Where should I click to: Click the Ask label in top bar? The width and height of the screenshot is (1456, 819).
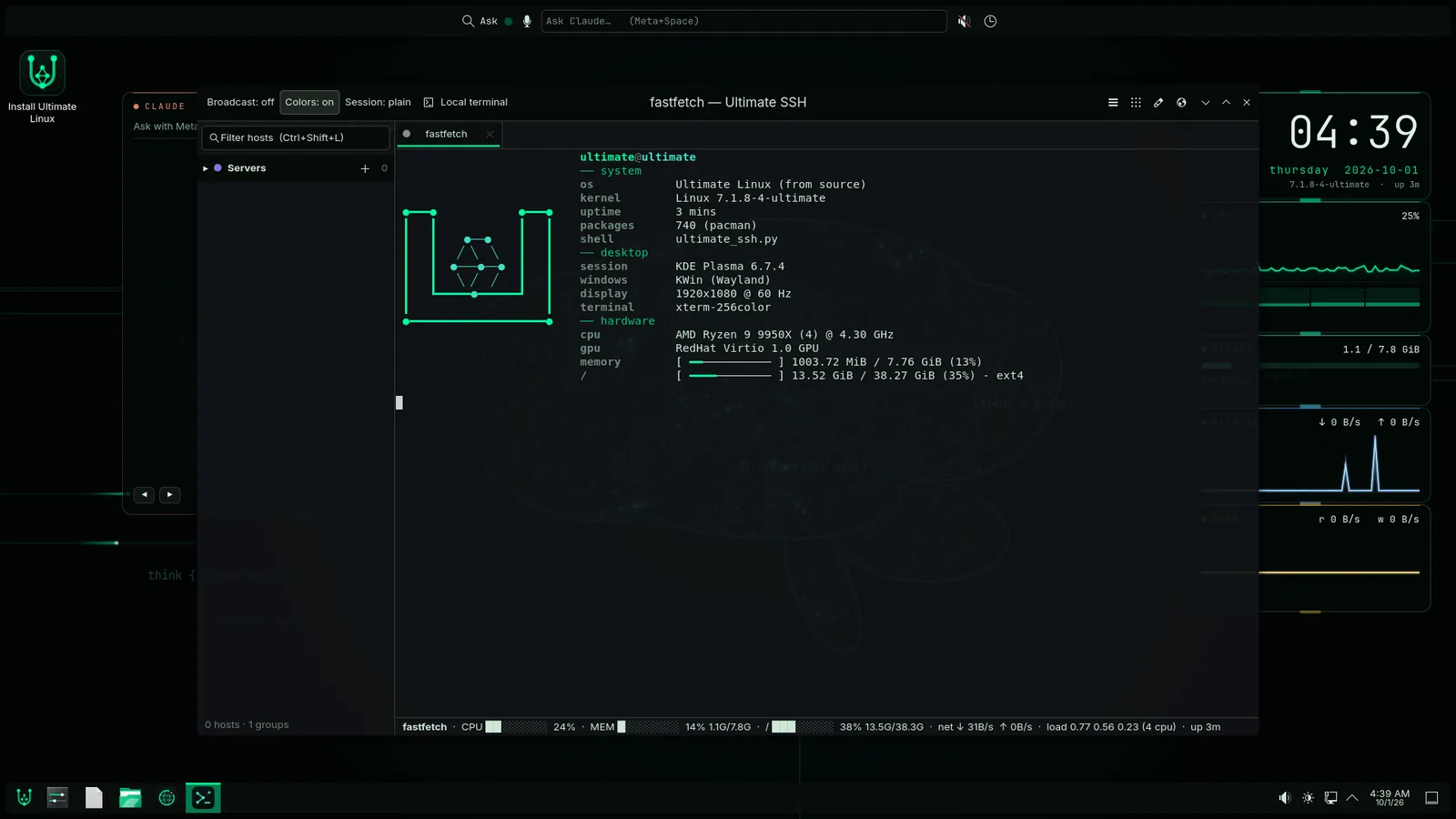pyautogui.click(x=489, y=21)
